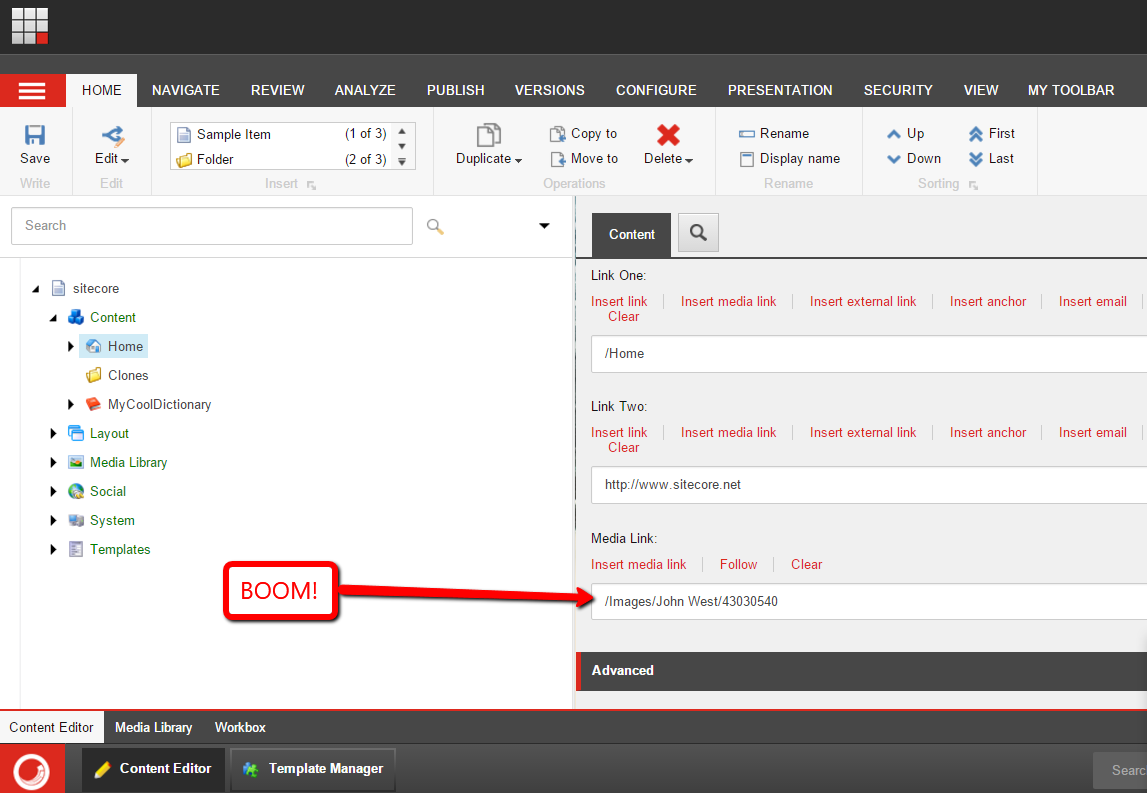Switch to the PUBLISH ribbon tab
Screen dimensions: 1147x793
455,90
